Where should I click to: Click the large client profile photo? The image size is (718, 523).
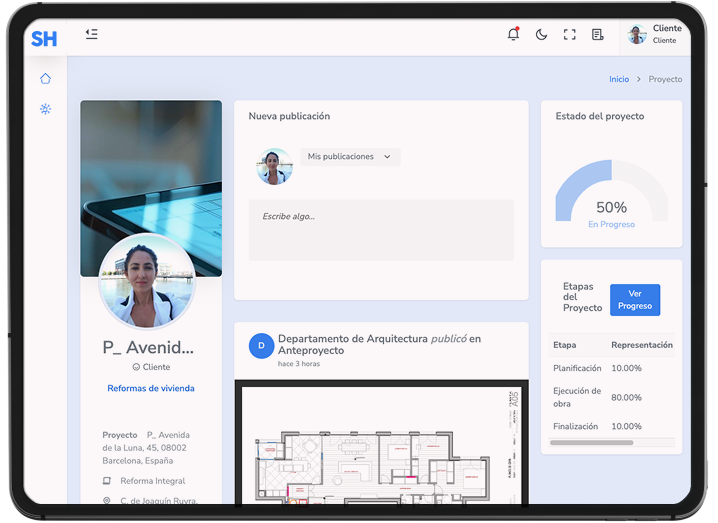[147, 282]
